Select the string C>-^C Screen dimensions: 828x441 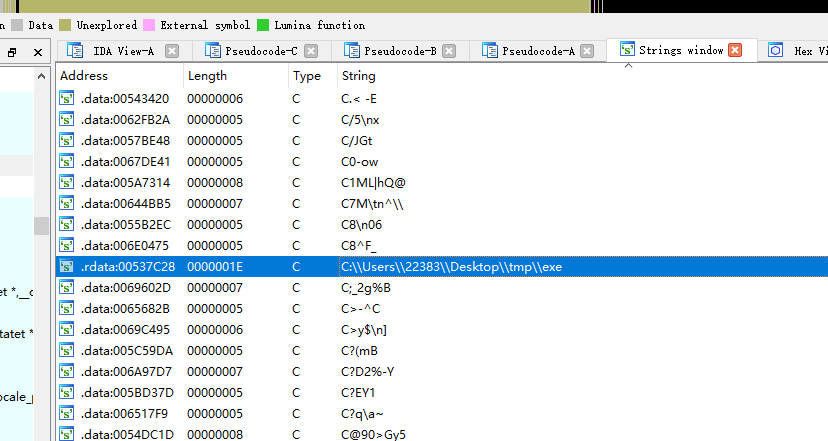tap(361, 308)
